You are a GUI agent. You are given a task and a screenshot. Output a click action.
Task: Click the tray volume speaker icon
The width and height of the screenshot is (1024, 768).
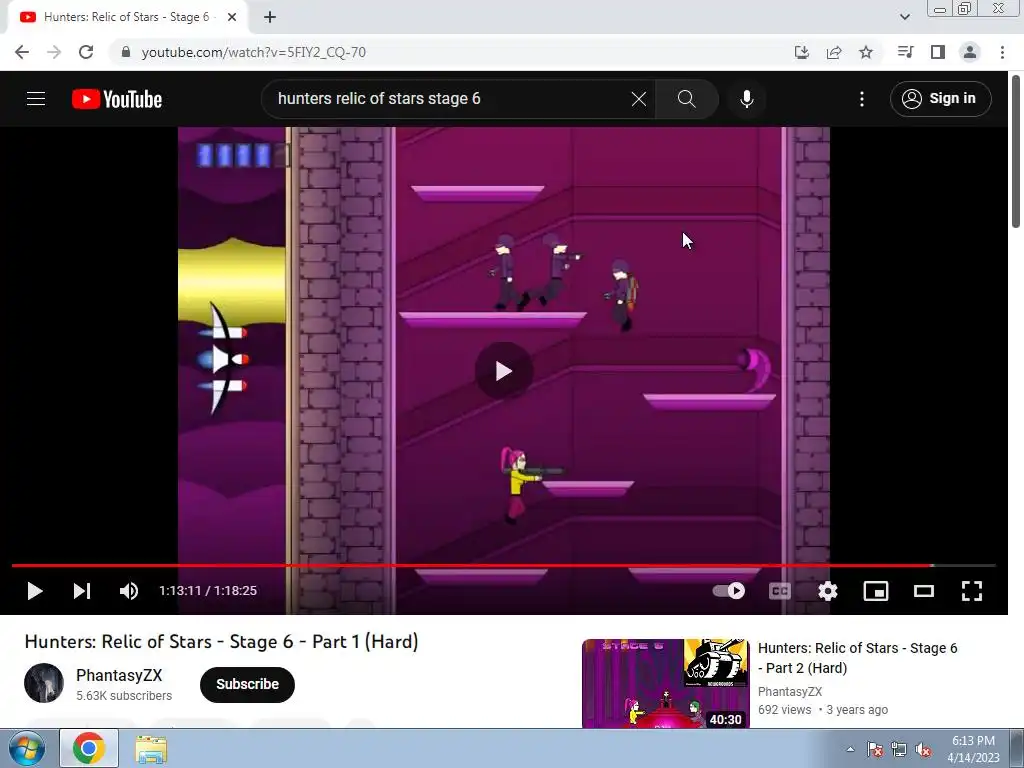point(923,750)
